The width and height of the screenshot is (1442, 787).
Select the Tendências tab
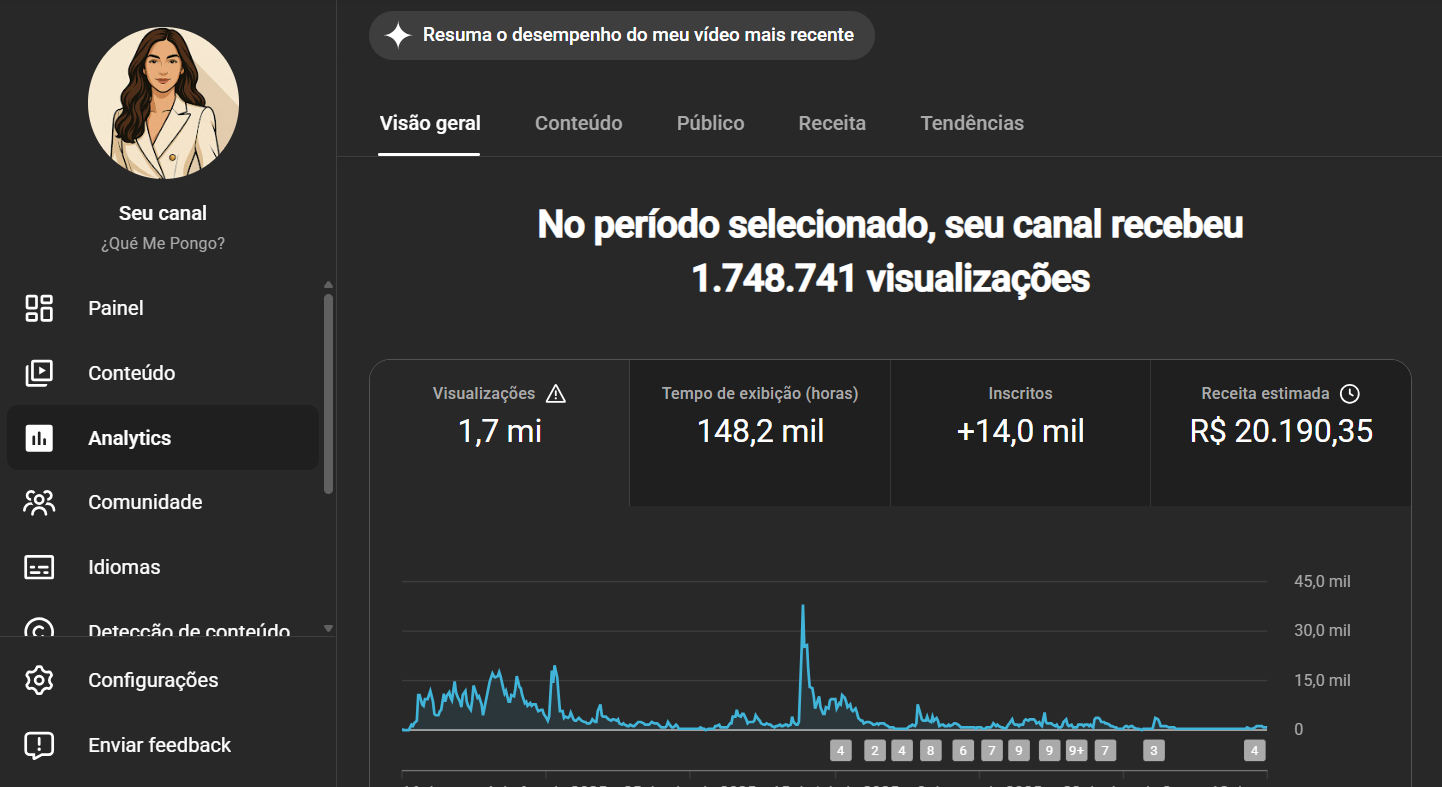[x=972, y=122]
